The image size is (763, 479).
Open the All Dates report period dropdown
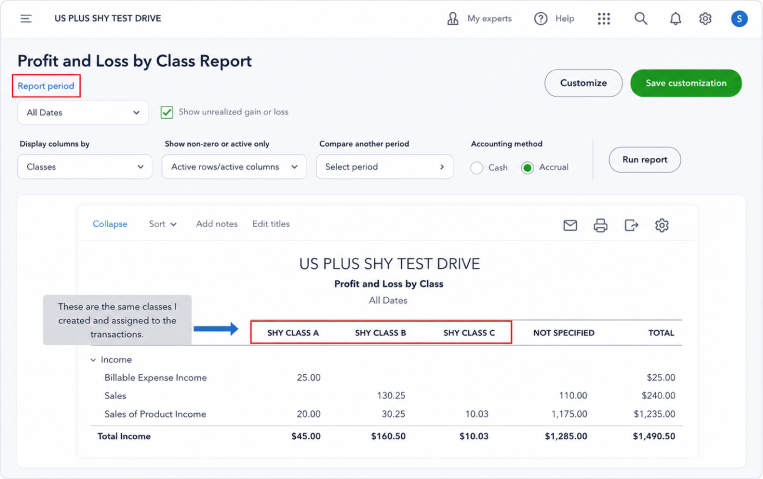tap(83, 112)
